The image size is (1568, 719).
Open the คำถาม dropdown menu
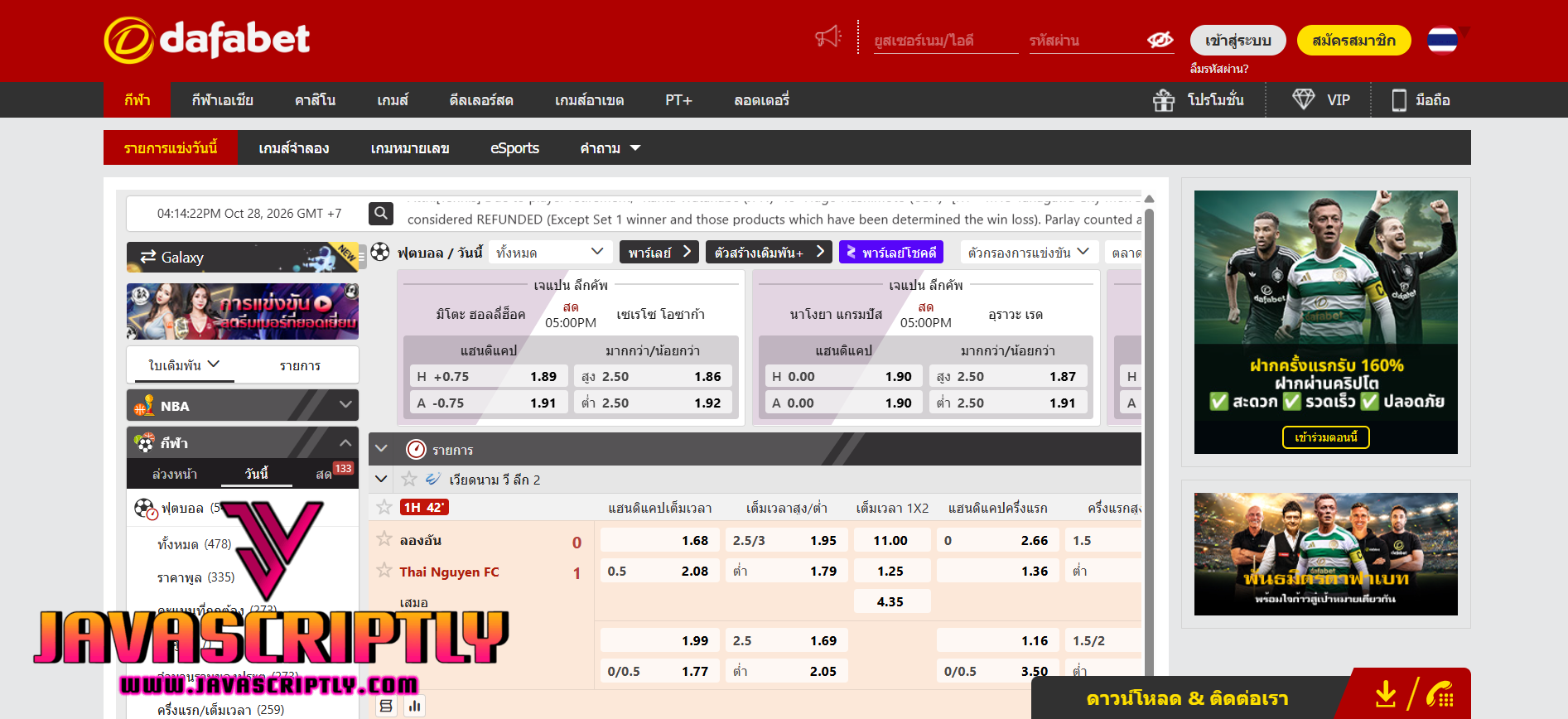(610, 148)
